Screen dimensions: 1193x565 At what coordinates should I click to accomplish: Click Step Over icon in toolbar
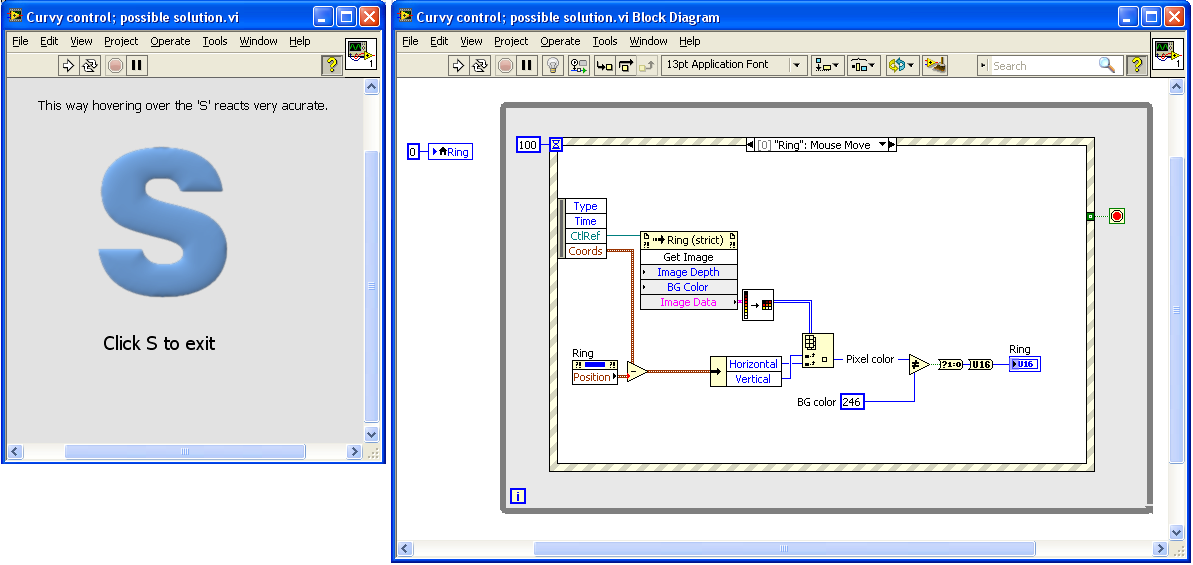pos(626,65)
